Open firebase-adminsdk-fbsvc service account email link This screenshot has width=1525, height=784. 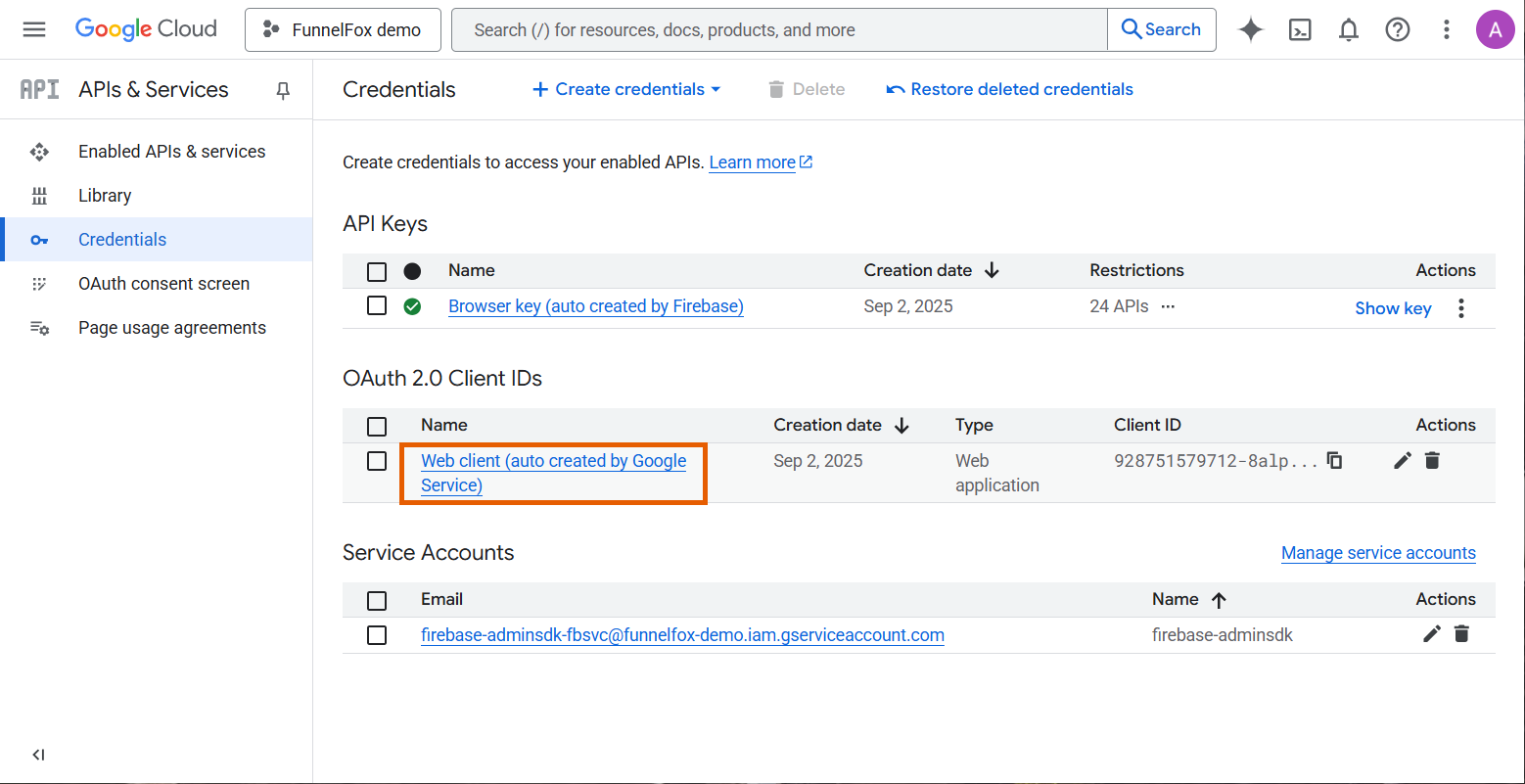682,635
